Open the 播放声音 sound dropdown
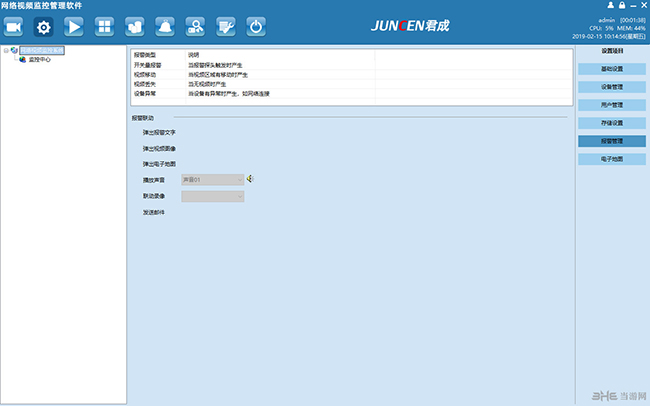 212,179
